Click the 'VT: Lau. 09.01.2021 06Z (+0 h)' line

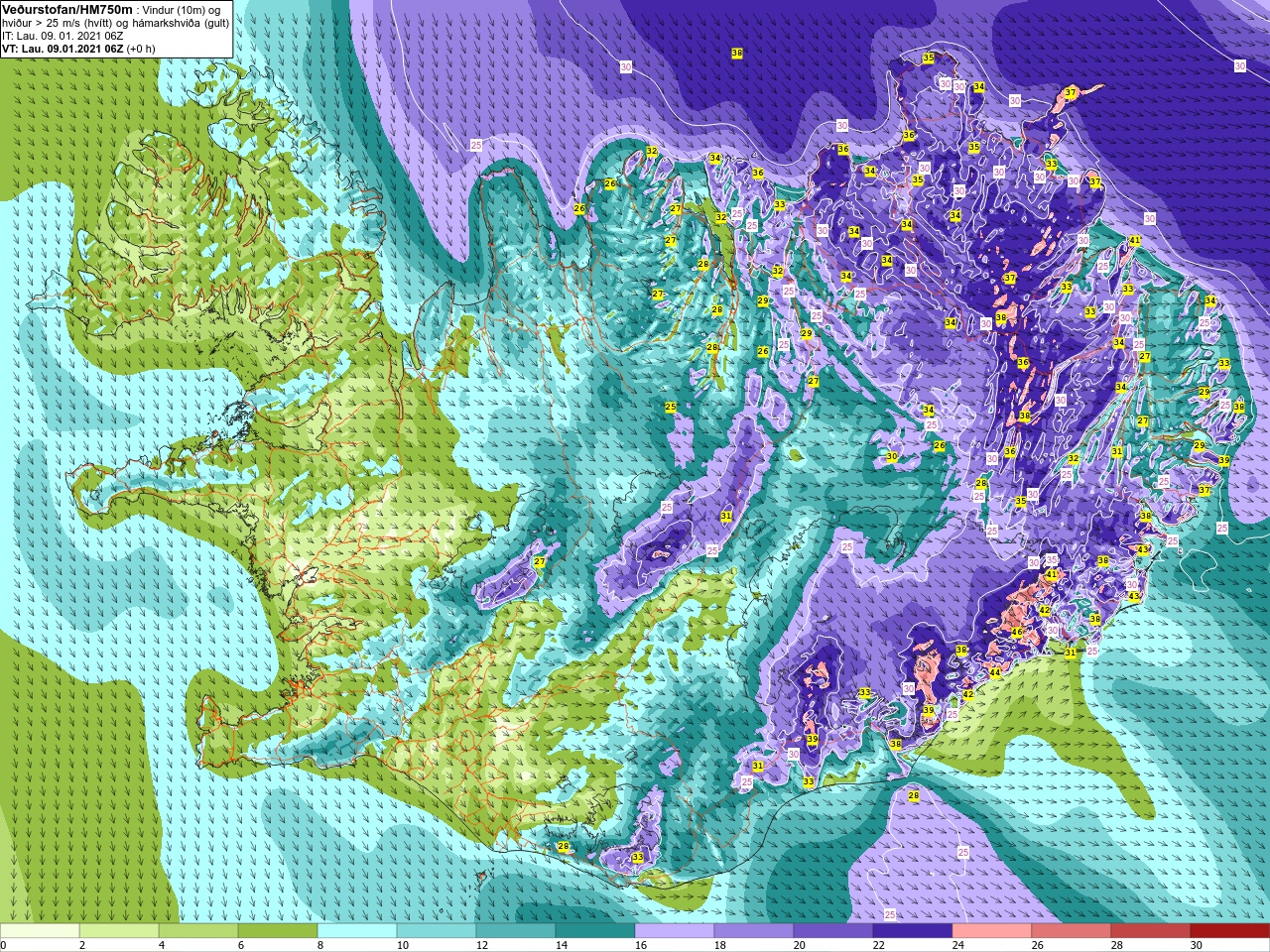pos(78,48)
